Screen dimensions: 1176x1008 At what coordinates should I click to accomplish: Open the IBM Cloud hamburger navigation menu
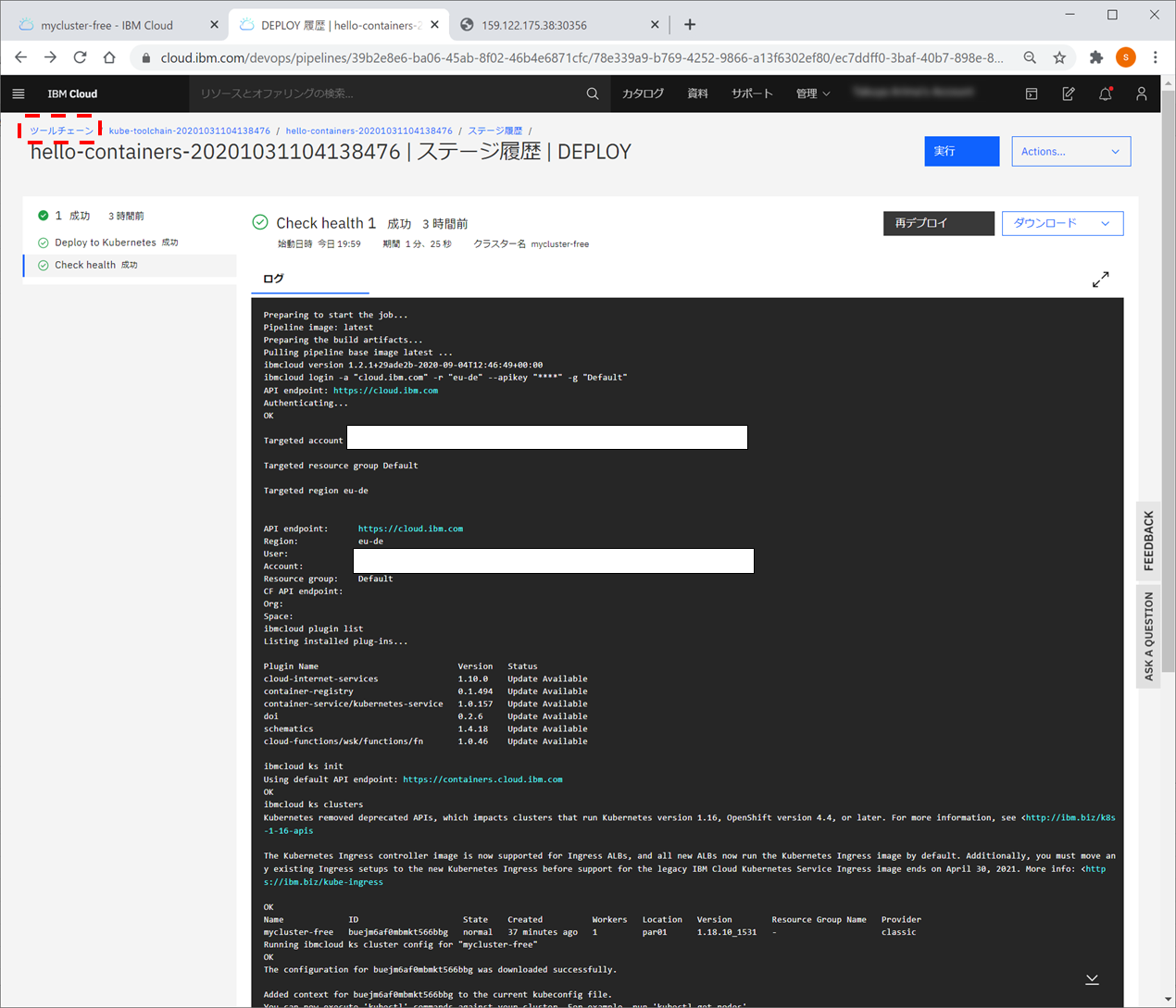19,93
